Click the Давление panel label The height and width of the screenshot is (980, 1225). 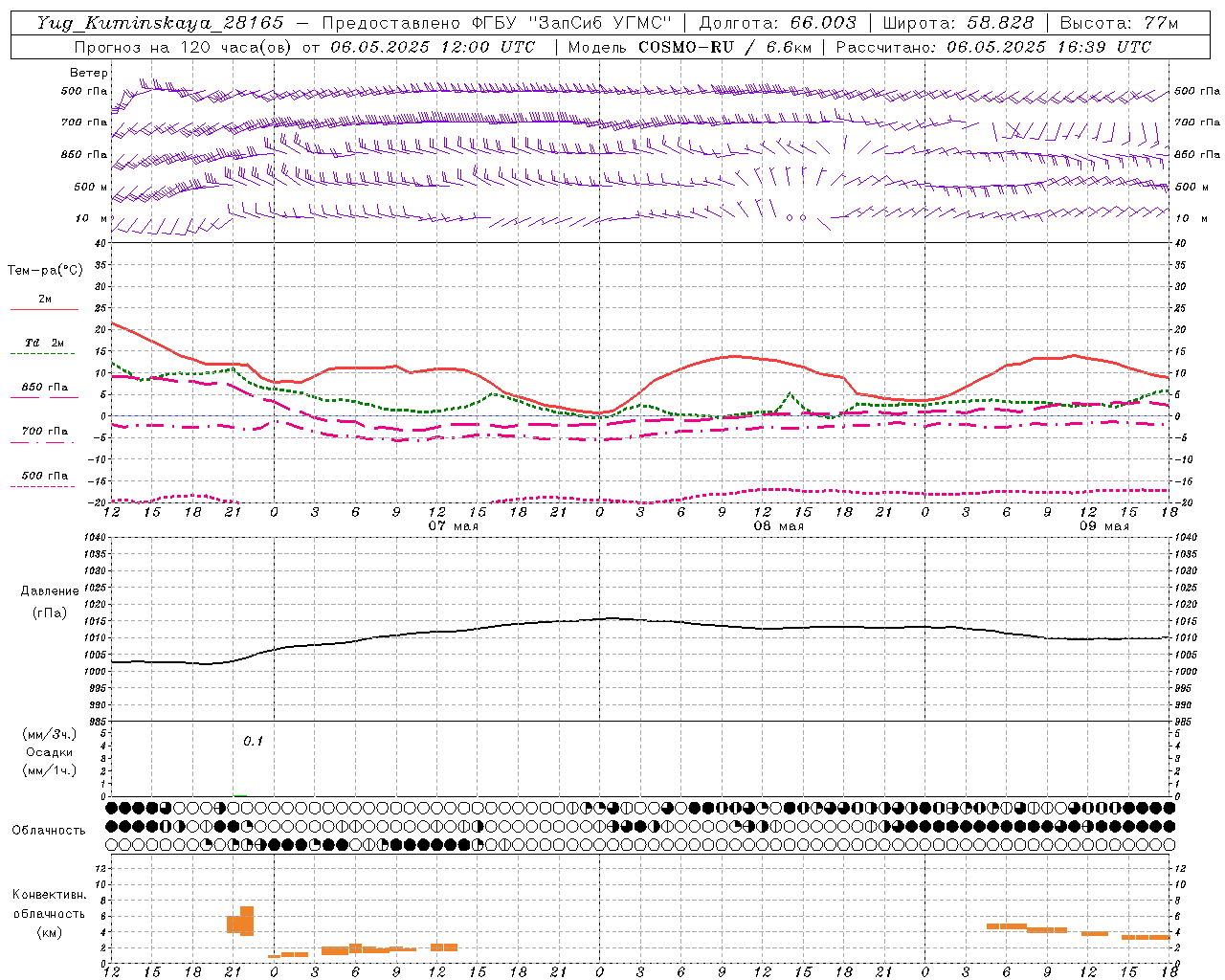(x=50, y=591)
